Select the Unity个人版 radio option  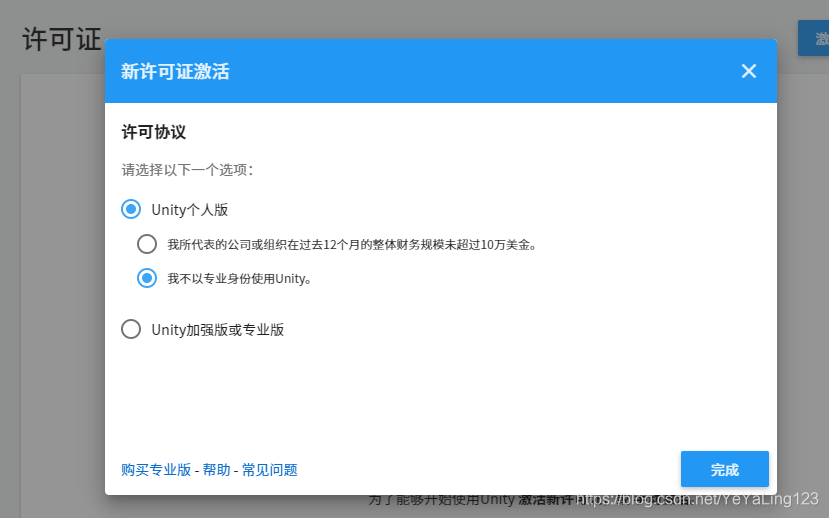point(131,209)
